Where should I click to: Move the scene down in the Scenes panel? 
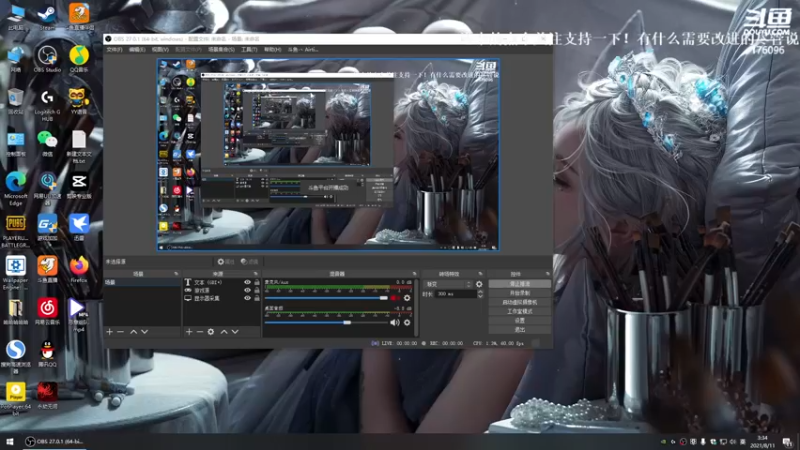(x=145, y=332)
